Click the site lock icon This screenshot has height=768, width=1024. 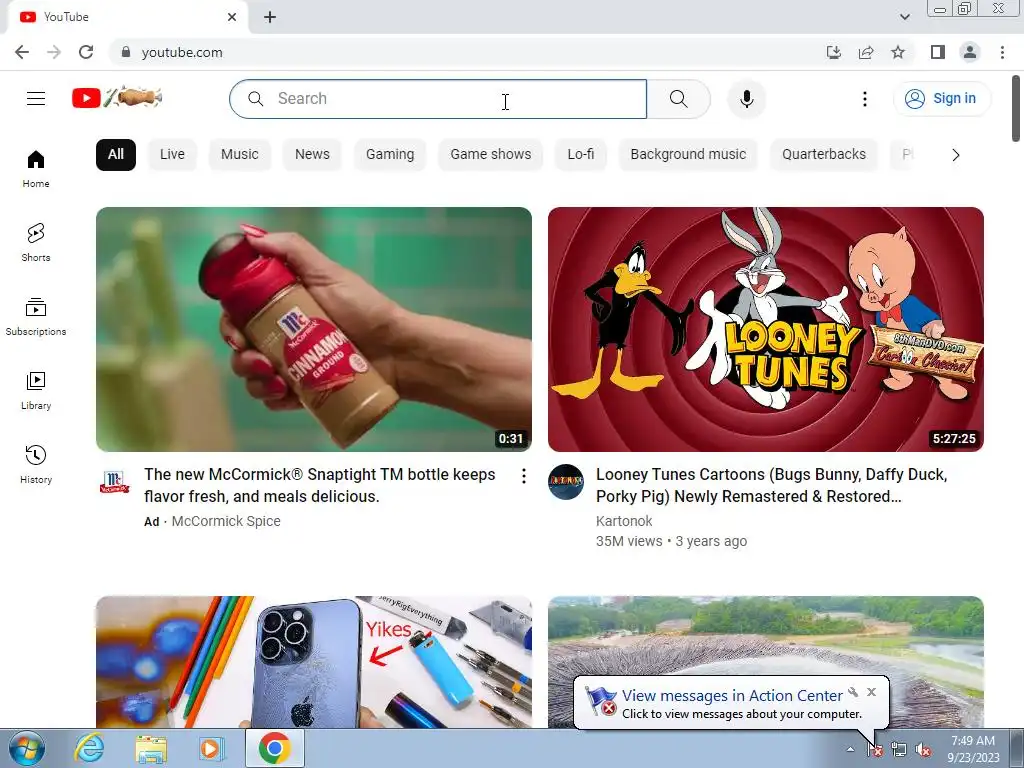coord(126,52)
